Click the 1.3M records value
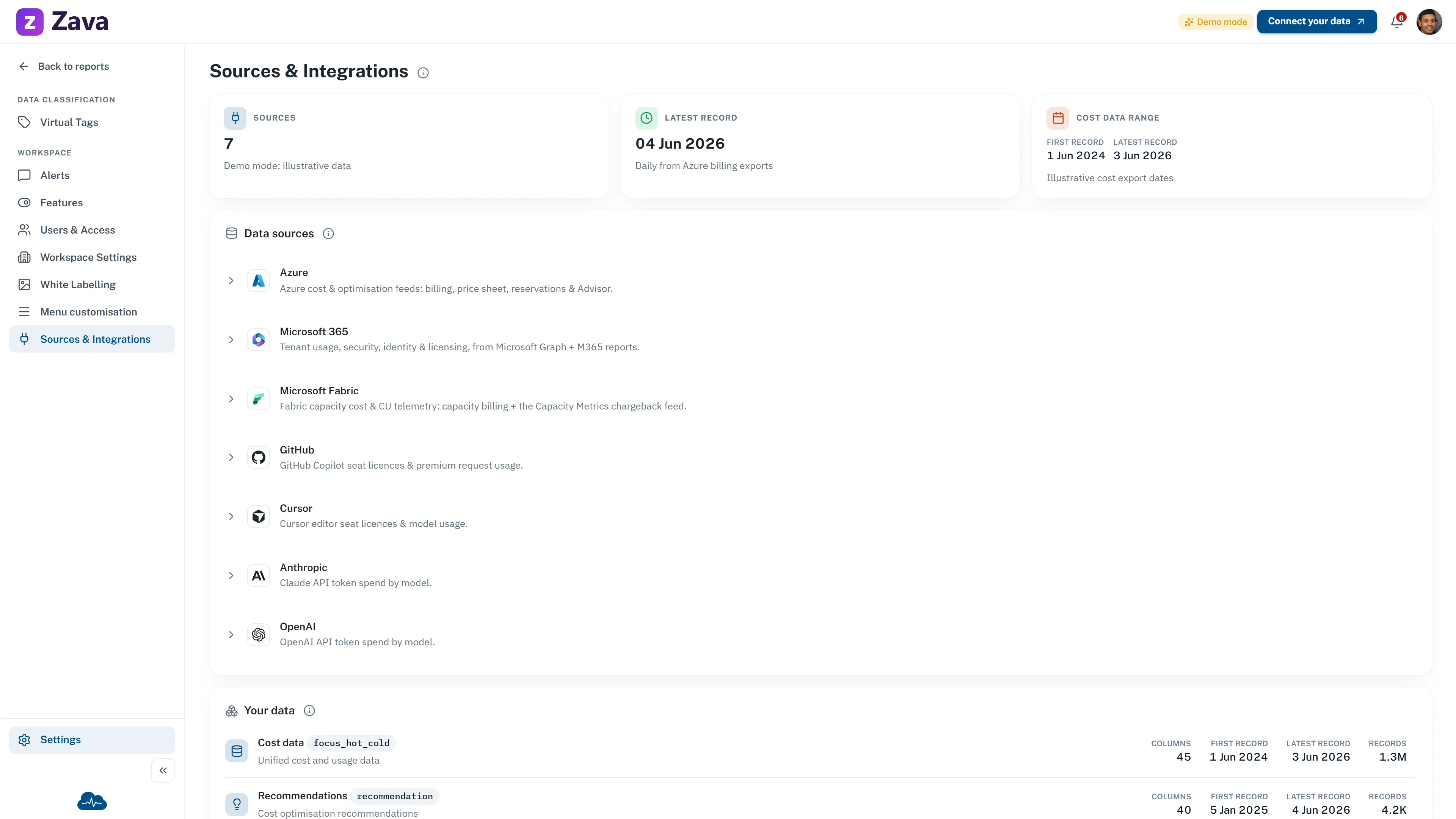This screenshot has height=819, width=1456. [1393, 757]
